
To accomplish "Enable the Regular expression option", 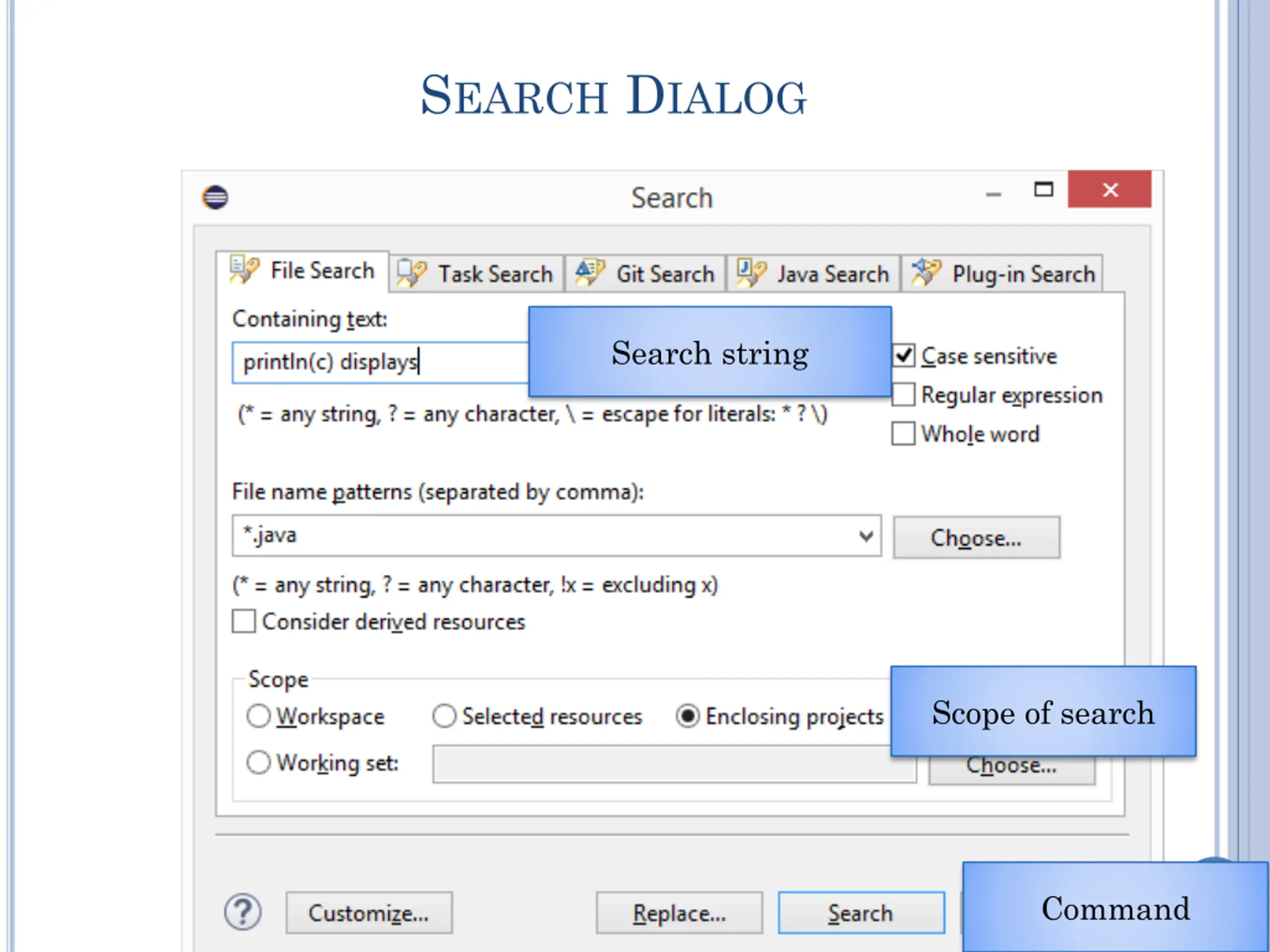I will 903,395.
